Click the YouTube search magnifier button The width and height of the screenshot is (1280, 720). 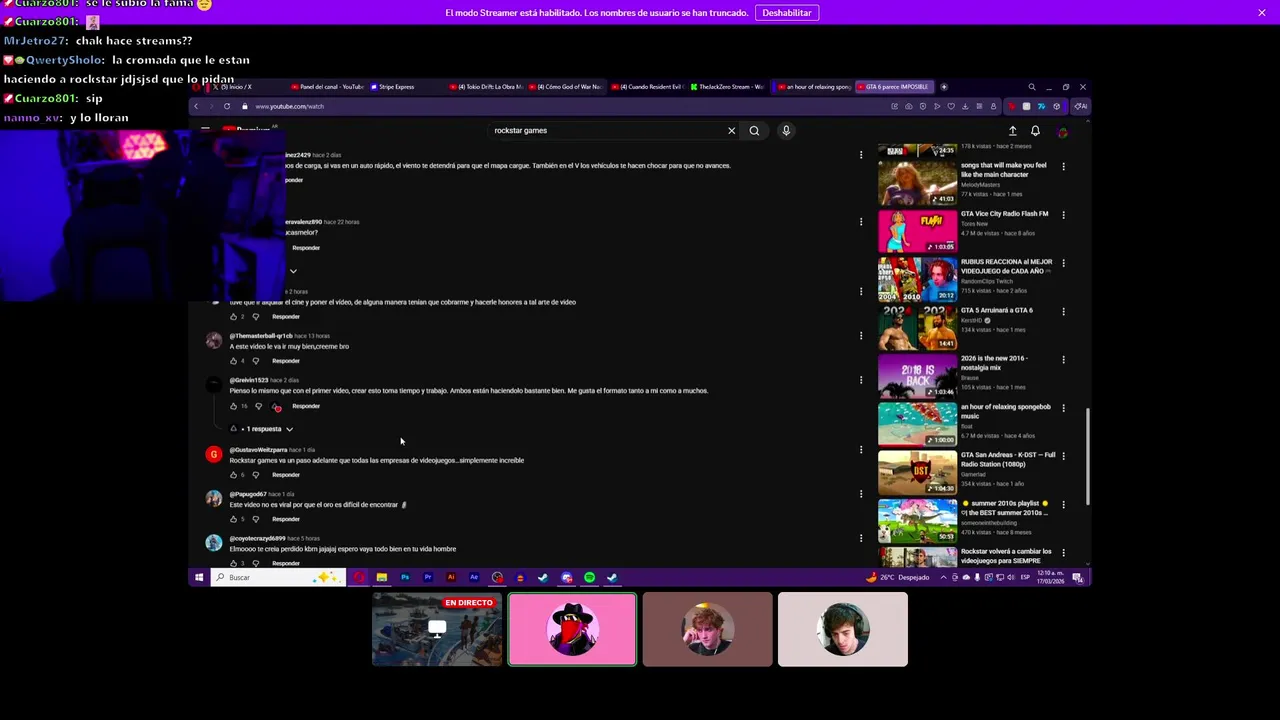point(754,130)
